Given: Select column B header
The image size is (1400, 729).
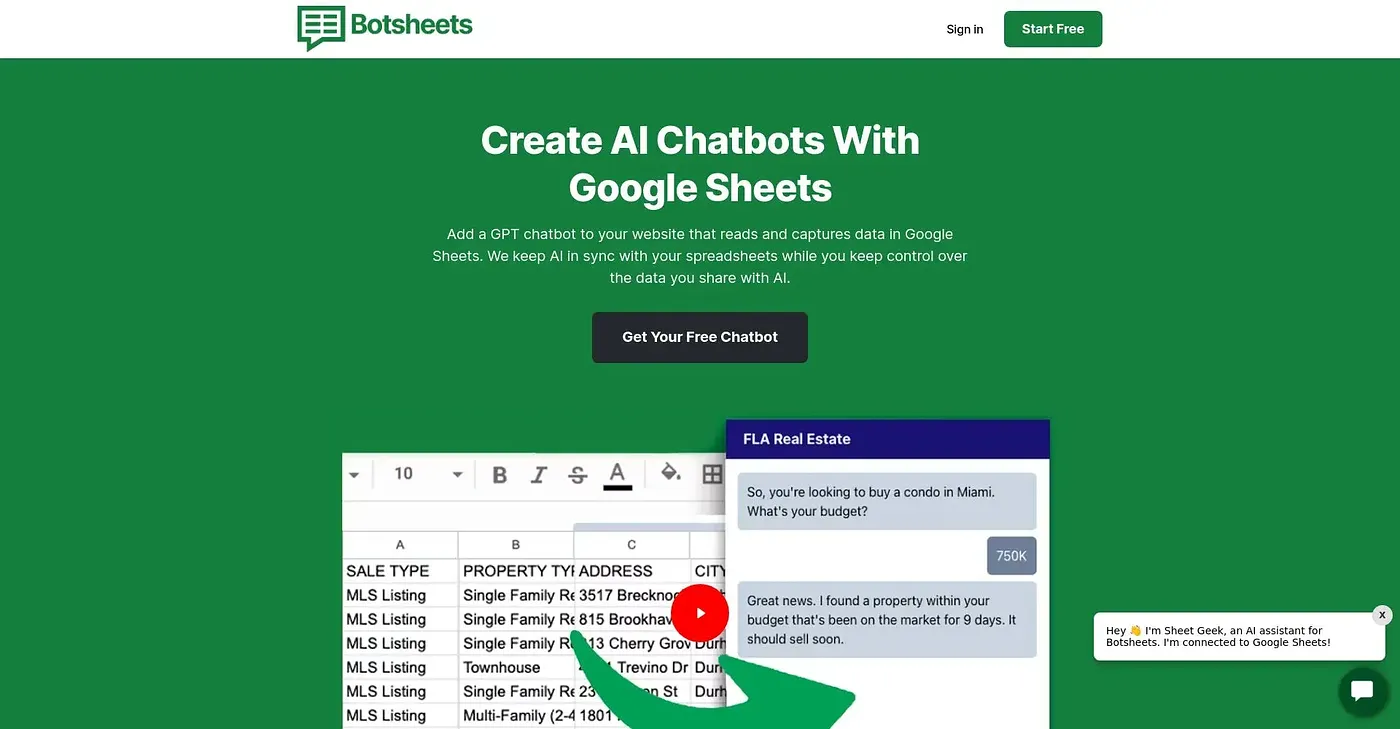Looking at the screenshot, I should (516, 545).
